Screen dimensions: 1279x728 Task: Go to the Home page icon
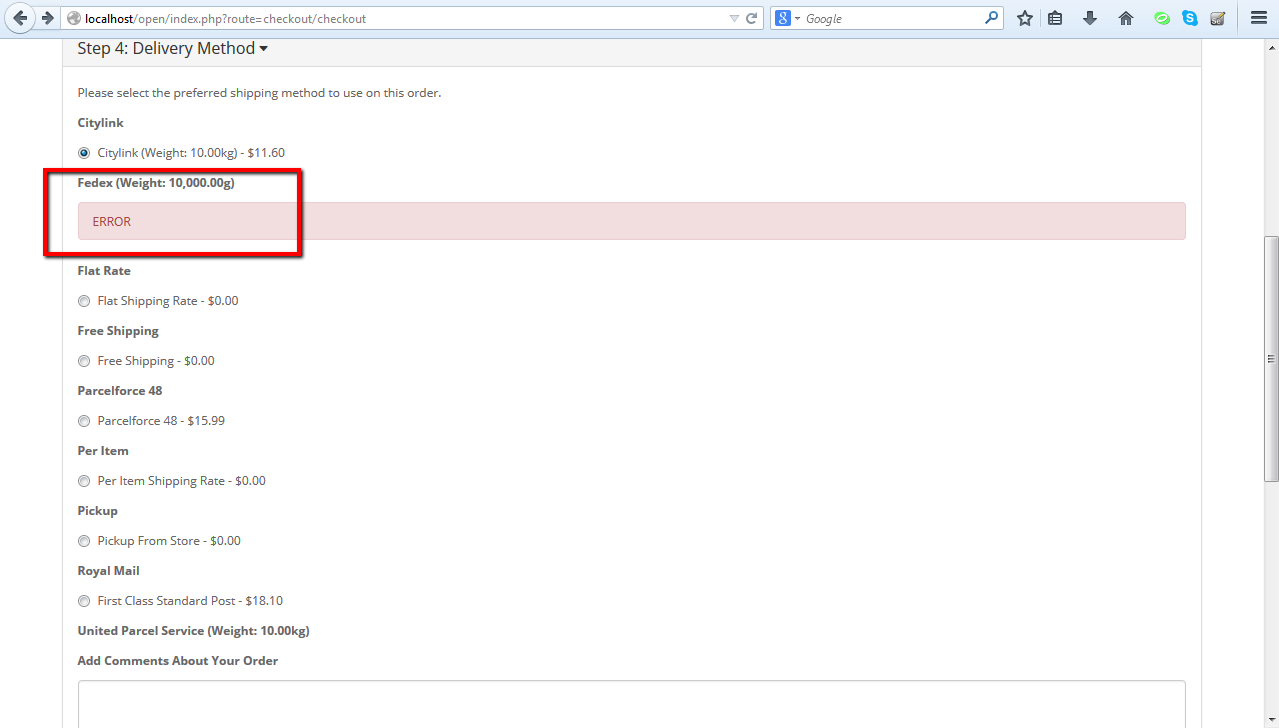point(1126,18)
